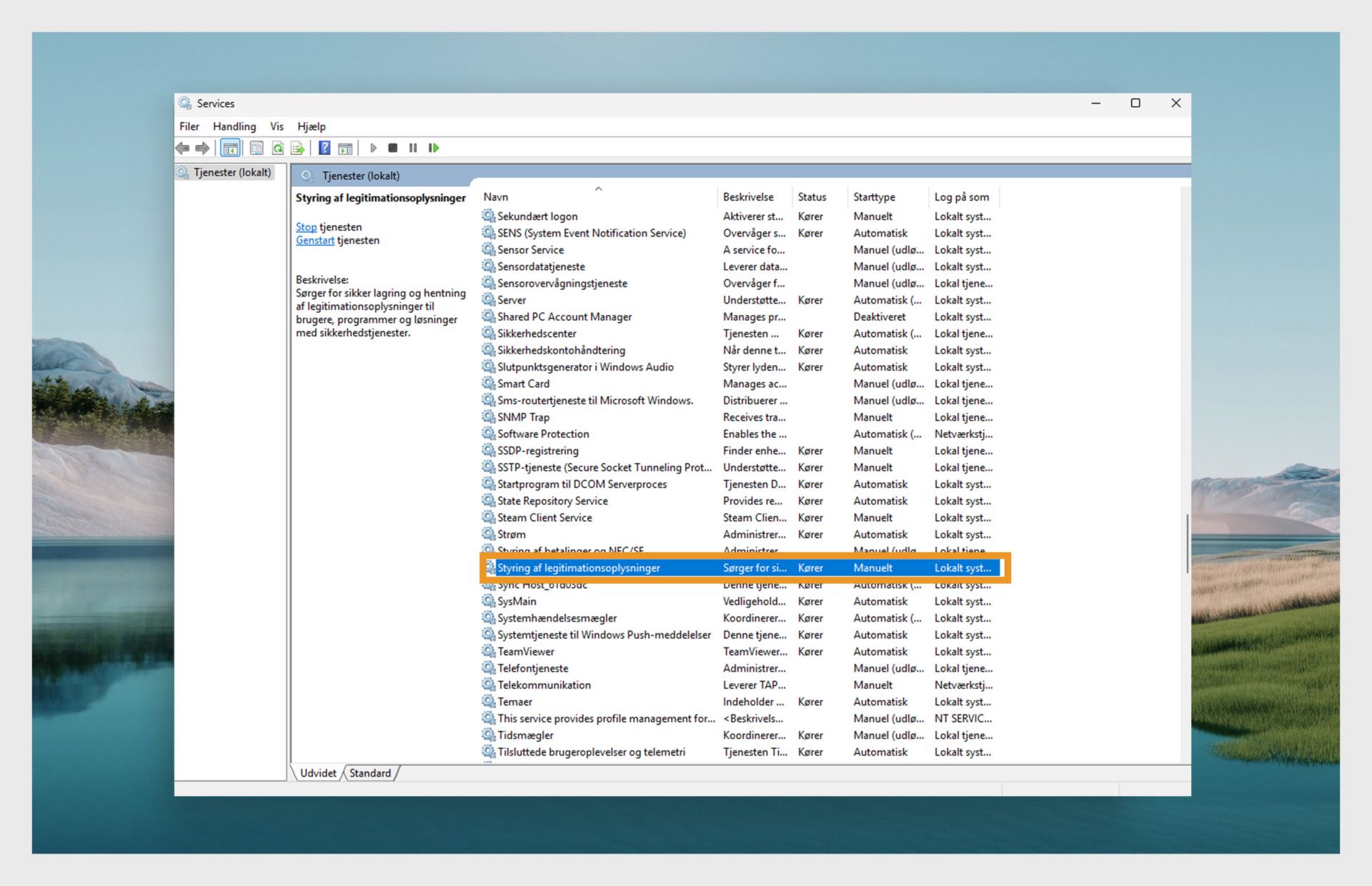Viewport: 1372px width, 886px height.
Task: Sort by the Starttype column header
Action: pos(873,197)
